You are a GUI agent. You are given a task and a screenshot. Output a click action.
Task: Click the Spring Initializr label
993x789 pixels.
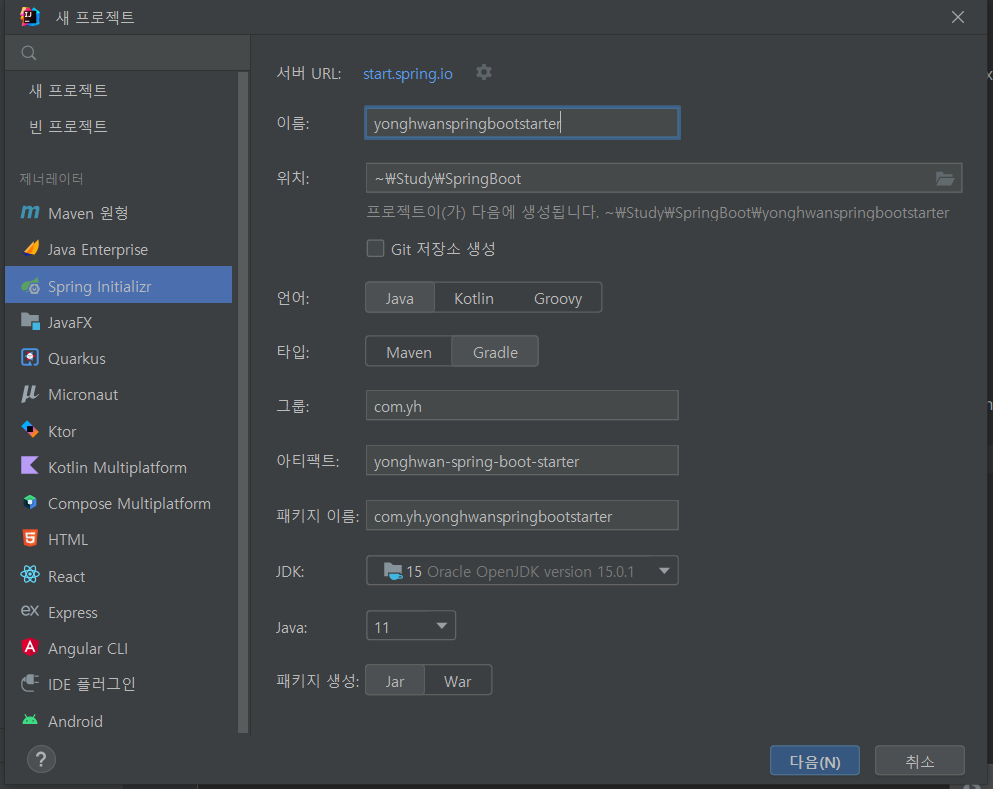click(x=99, y=286)
